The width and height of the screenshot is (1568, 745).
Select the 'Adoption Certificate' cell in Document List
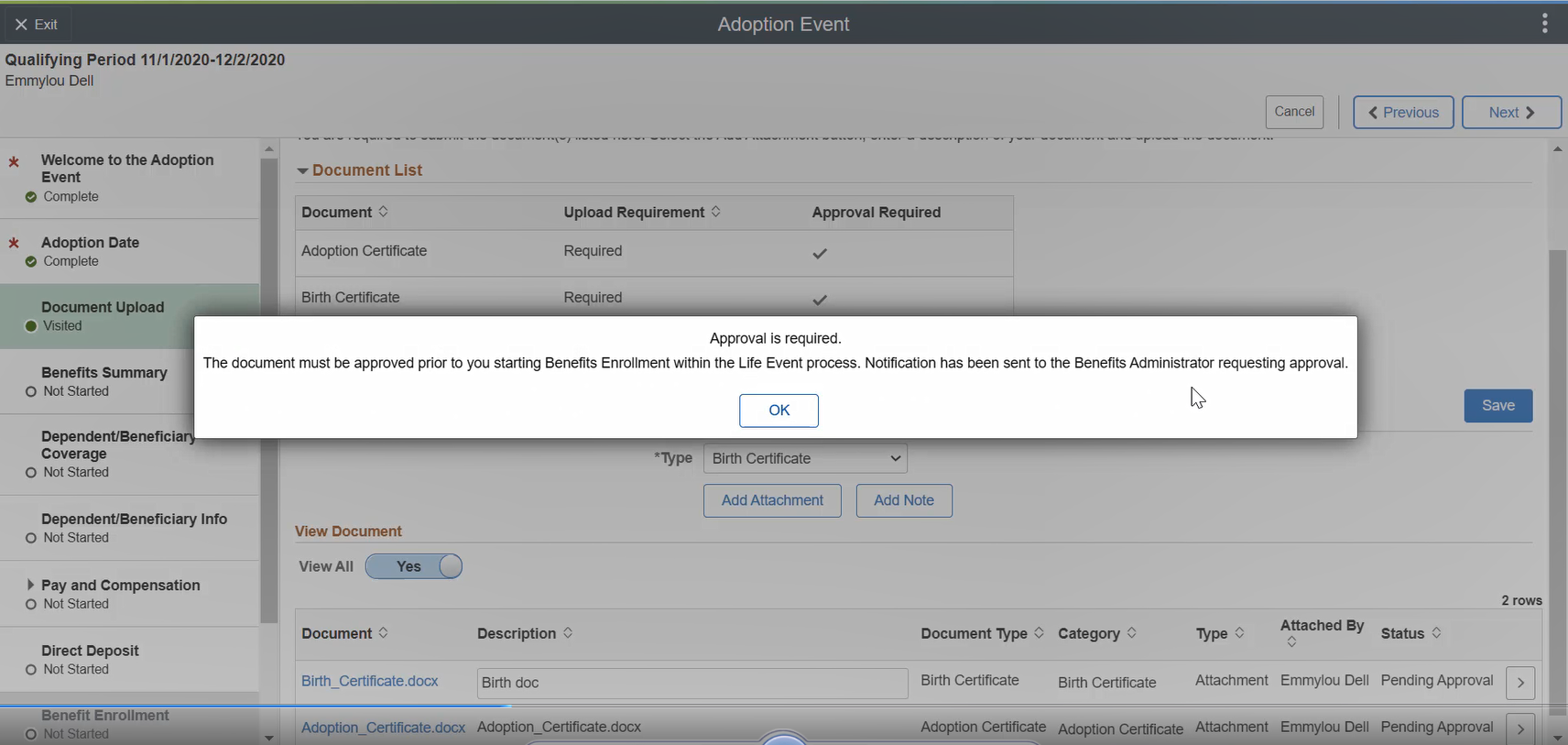[x=365, y=251]
